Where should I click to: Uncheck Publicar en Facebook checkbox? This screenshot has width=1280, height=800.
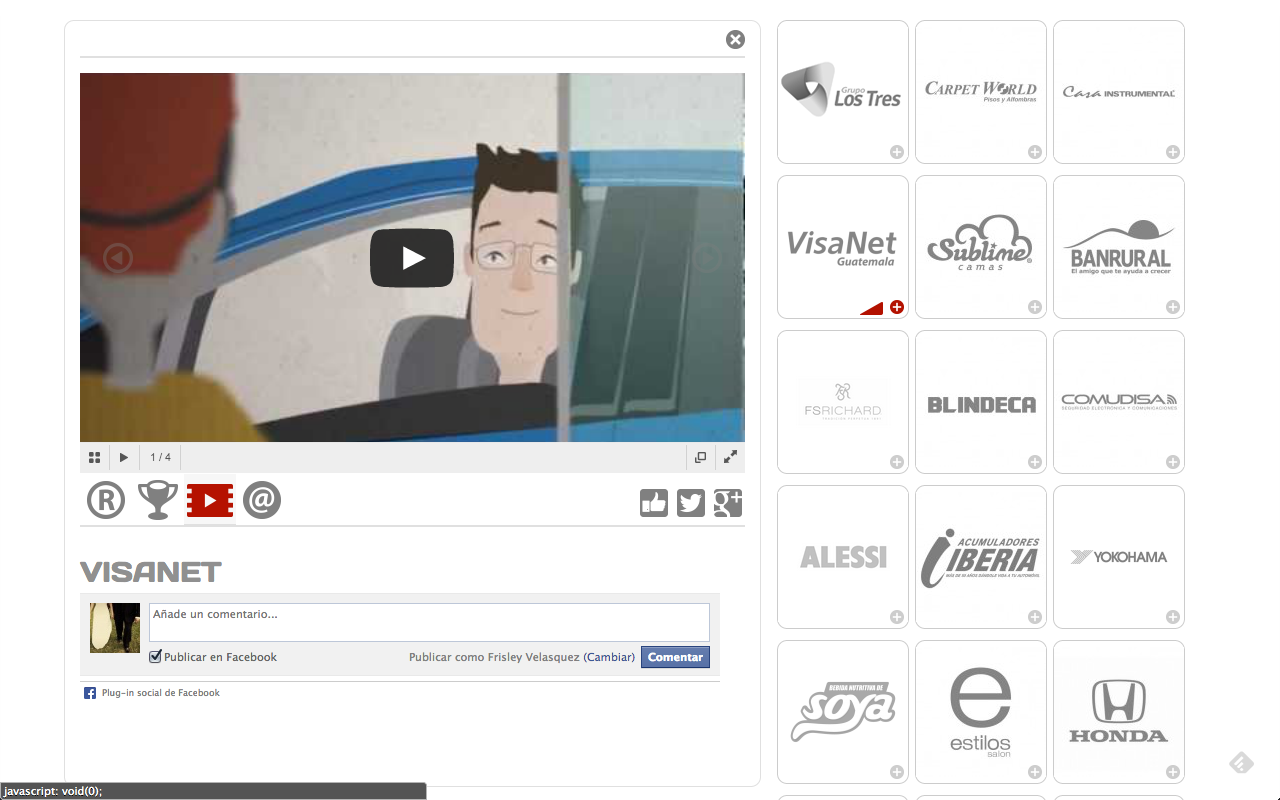155,657
